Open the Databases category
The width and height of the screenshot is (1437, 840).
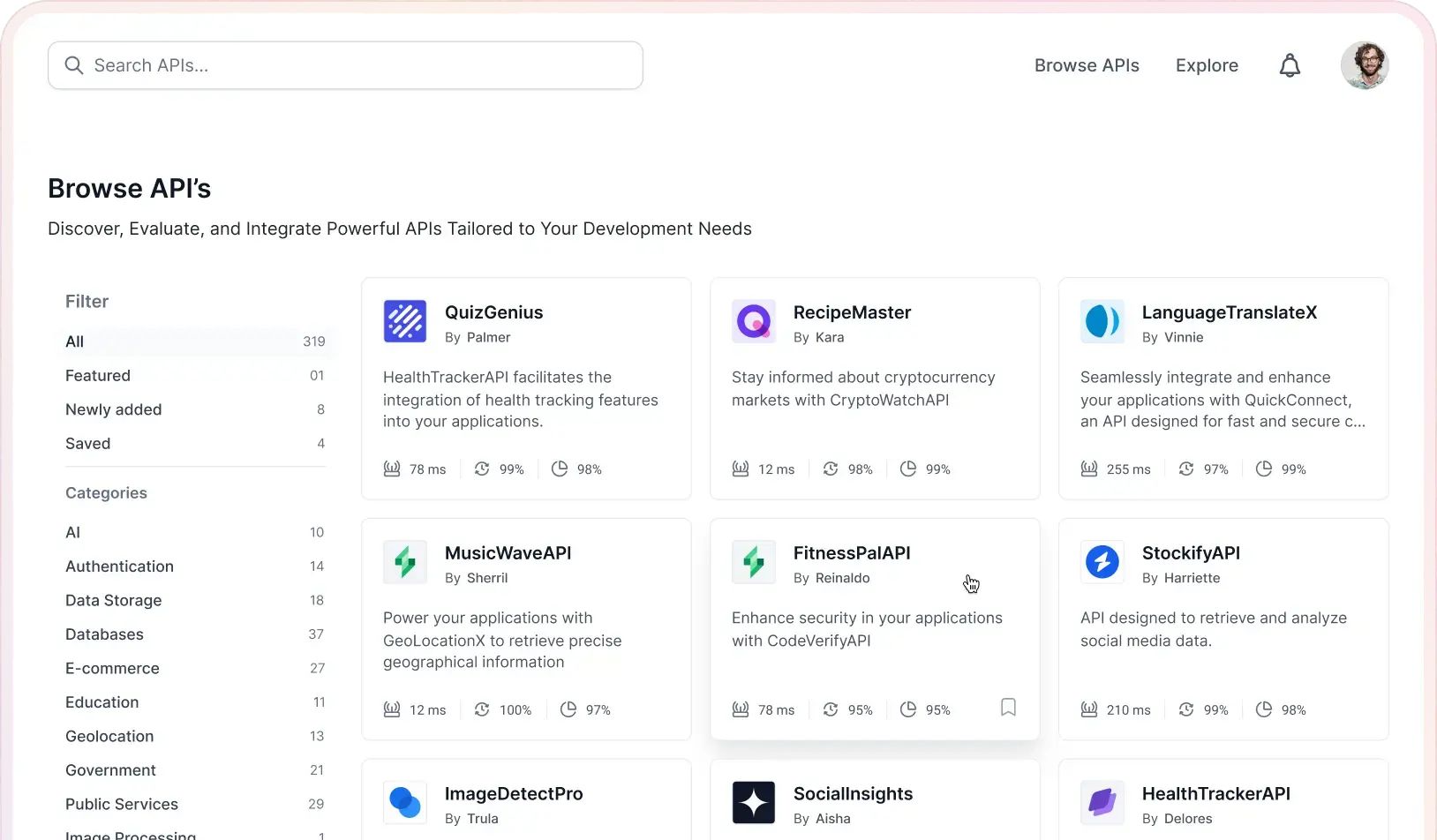point(104,634)
